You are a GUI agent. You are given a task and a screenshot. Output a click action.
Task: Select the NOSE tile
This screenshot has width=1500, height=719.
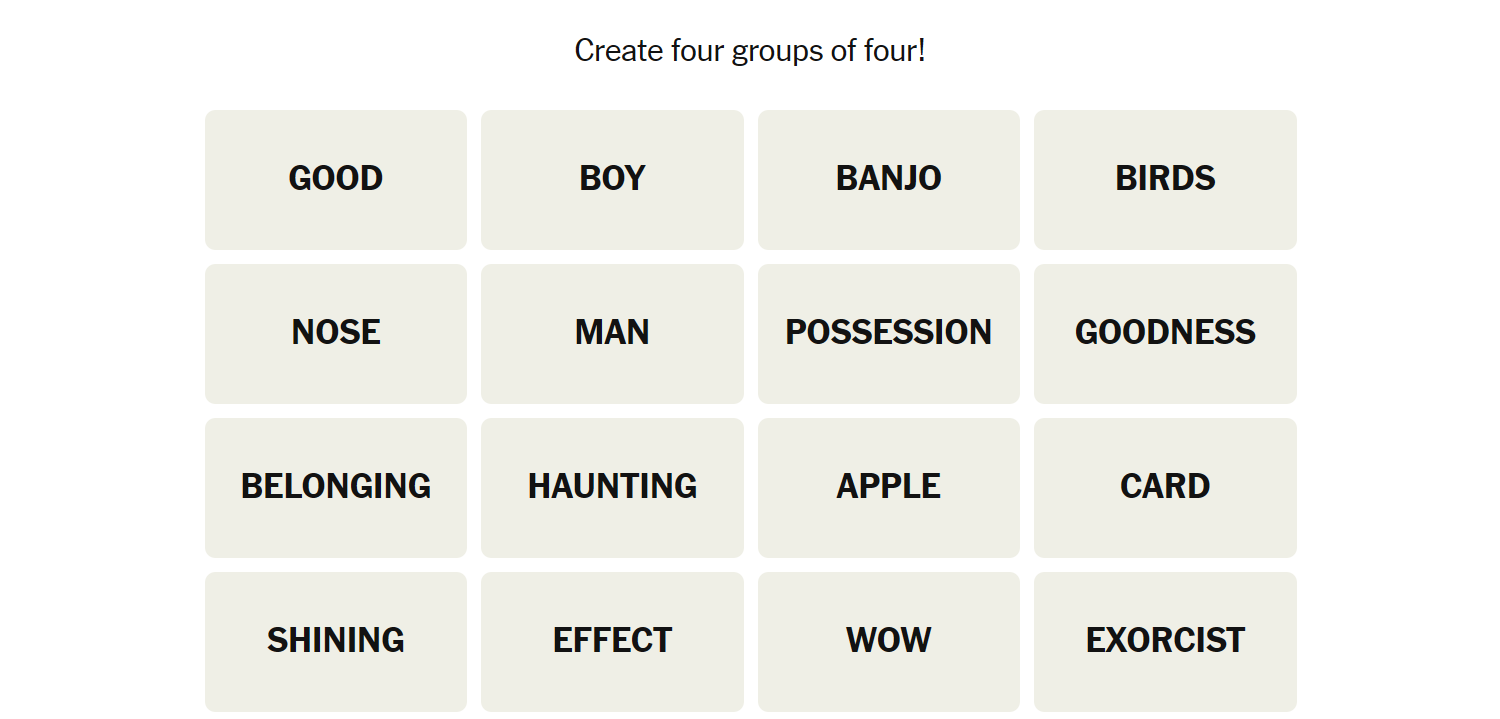pyautogui.click(x=336, y=334)
